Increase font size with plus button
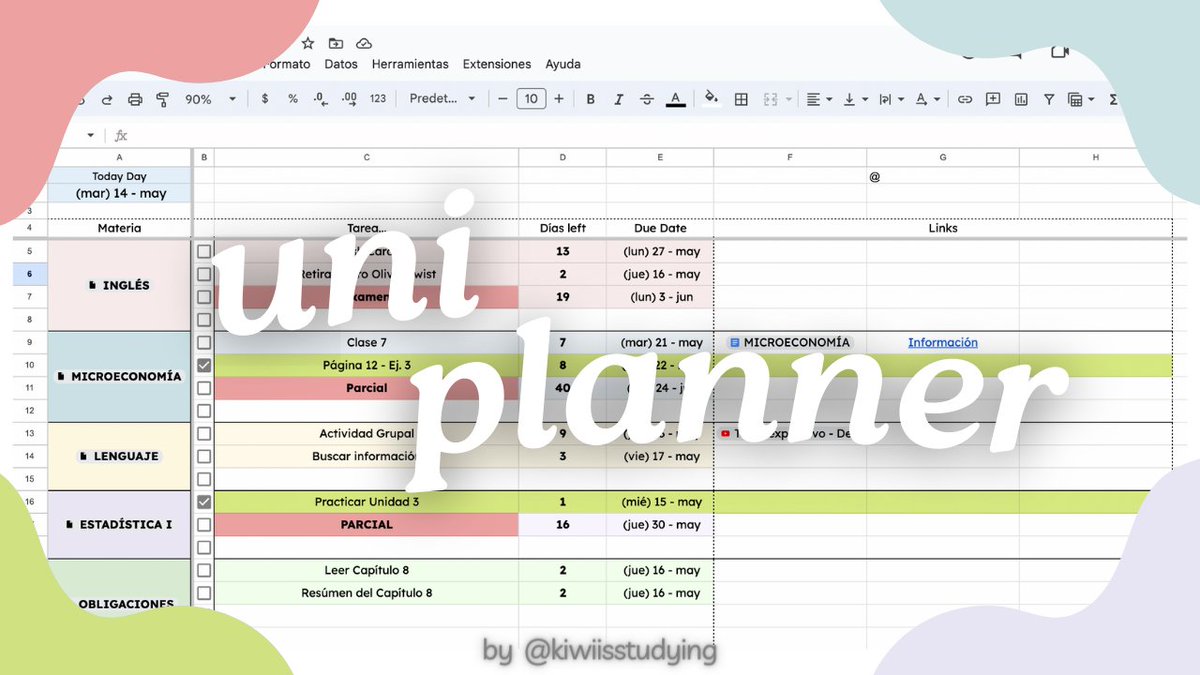Viewport: 1200px width, 675px height. point(559,99)
